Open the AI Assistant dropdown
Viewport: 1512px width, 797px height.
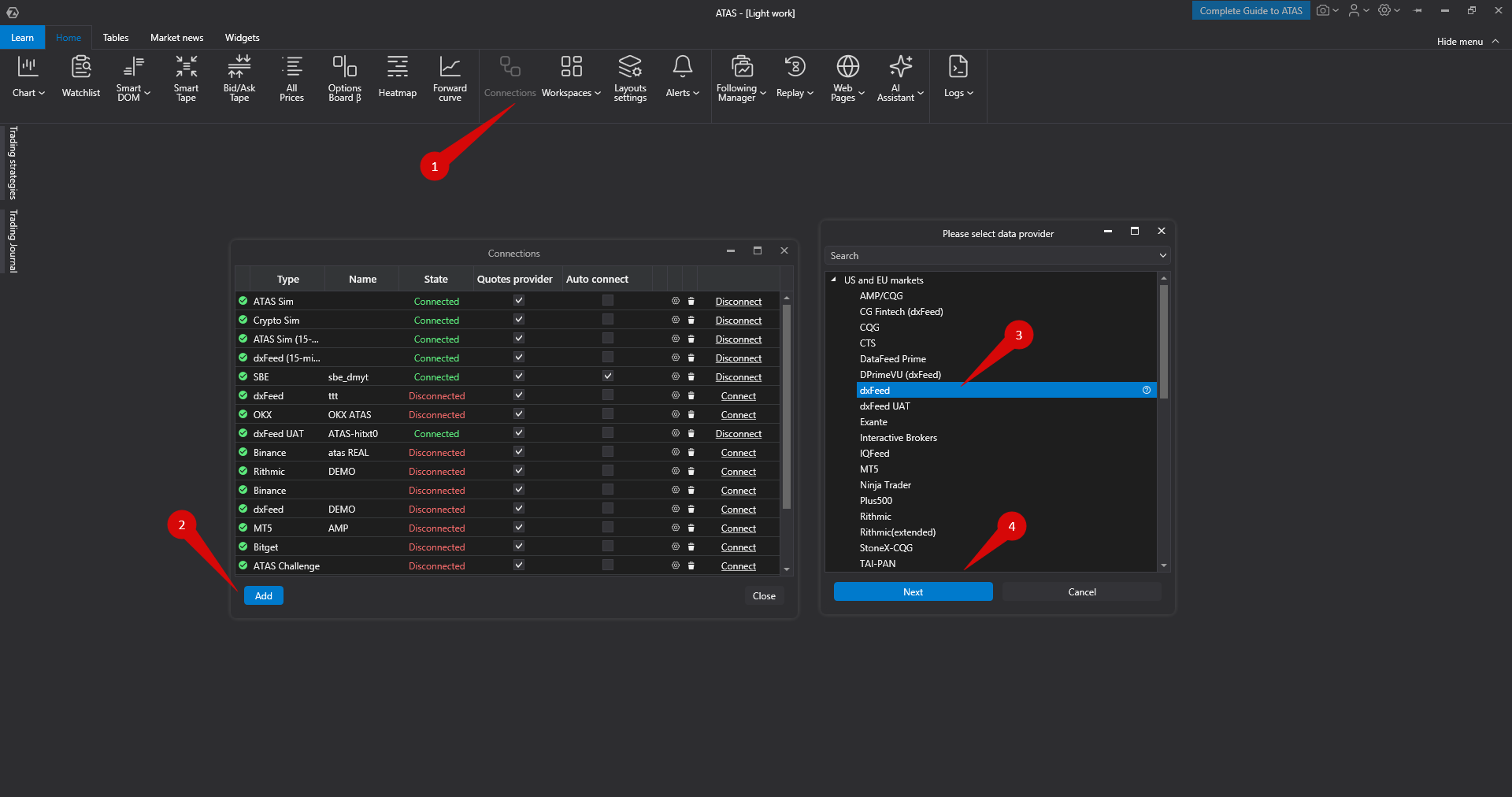point(900,77)
